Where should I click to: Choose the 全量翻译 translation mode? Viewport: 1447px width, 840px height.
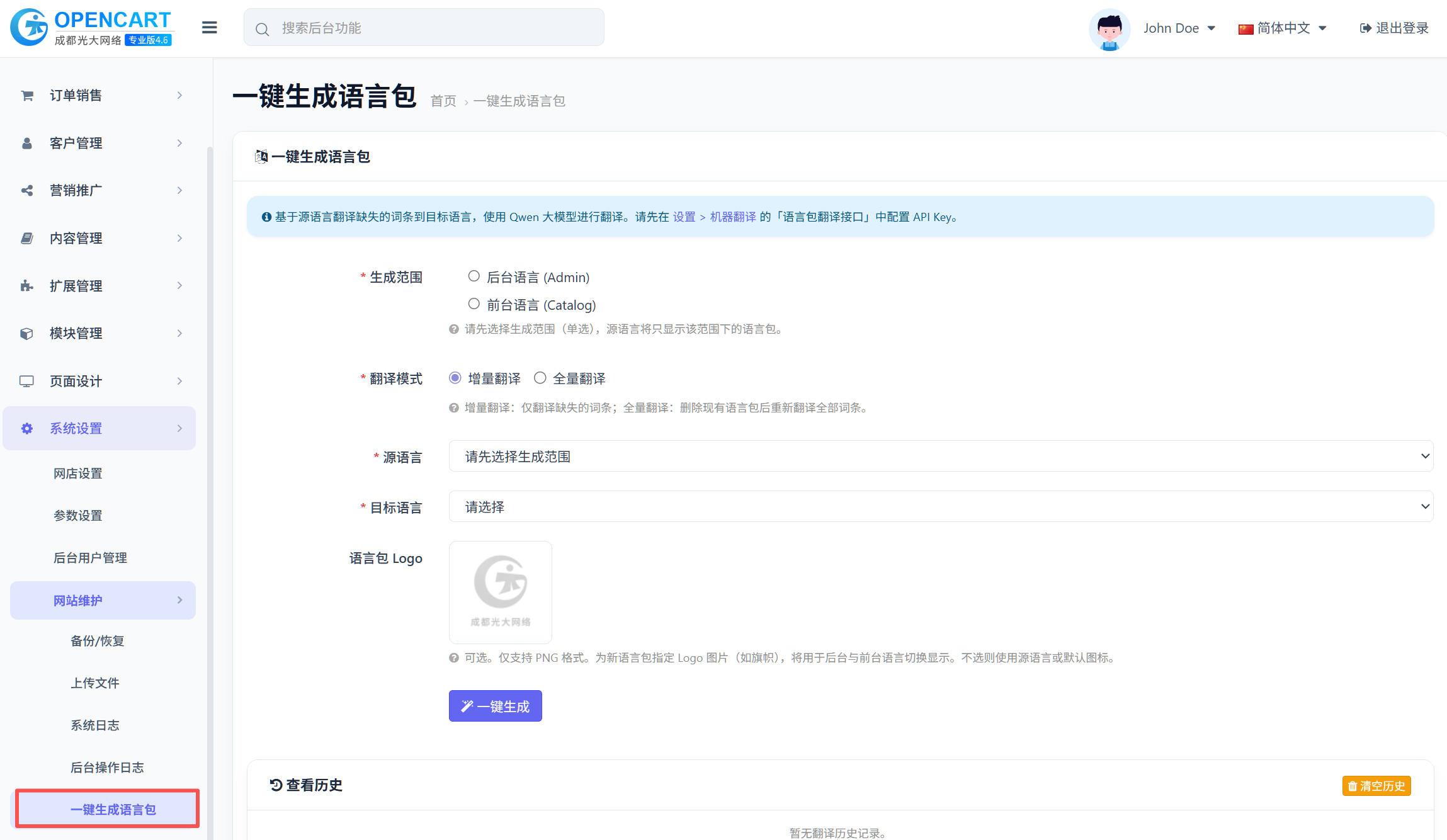pyautogui.click(x=540, y=378)
